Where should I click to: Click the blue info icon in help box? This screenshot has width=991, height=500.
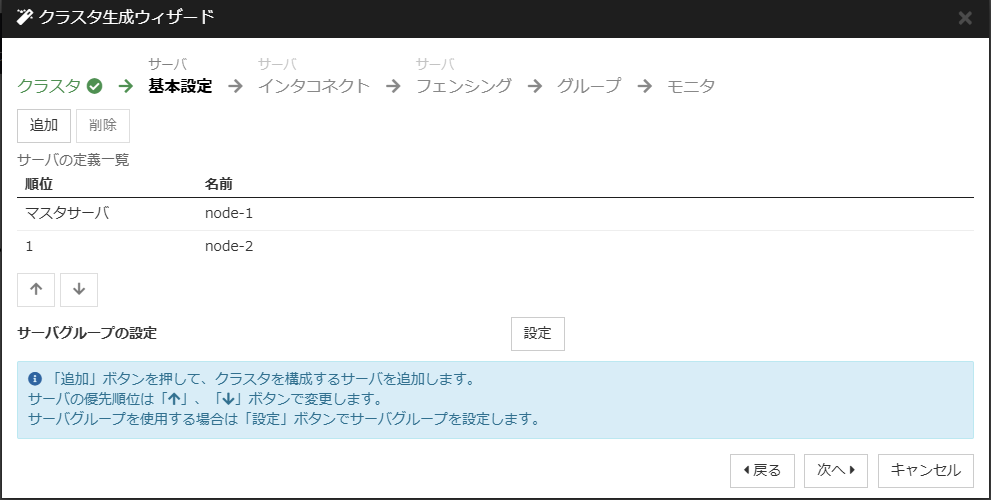pyautogui.click(x=35, y=380)
